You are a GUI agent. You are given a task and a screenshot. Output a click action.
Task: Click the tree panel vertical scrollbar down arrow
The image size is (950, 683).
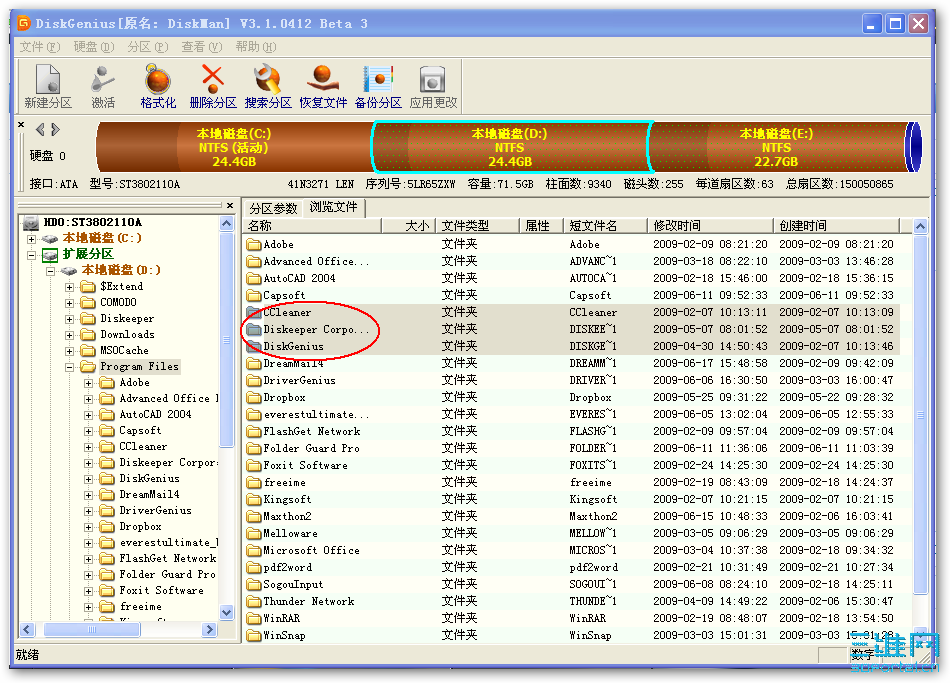227,612
